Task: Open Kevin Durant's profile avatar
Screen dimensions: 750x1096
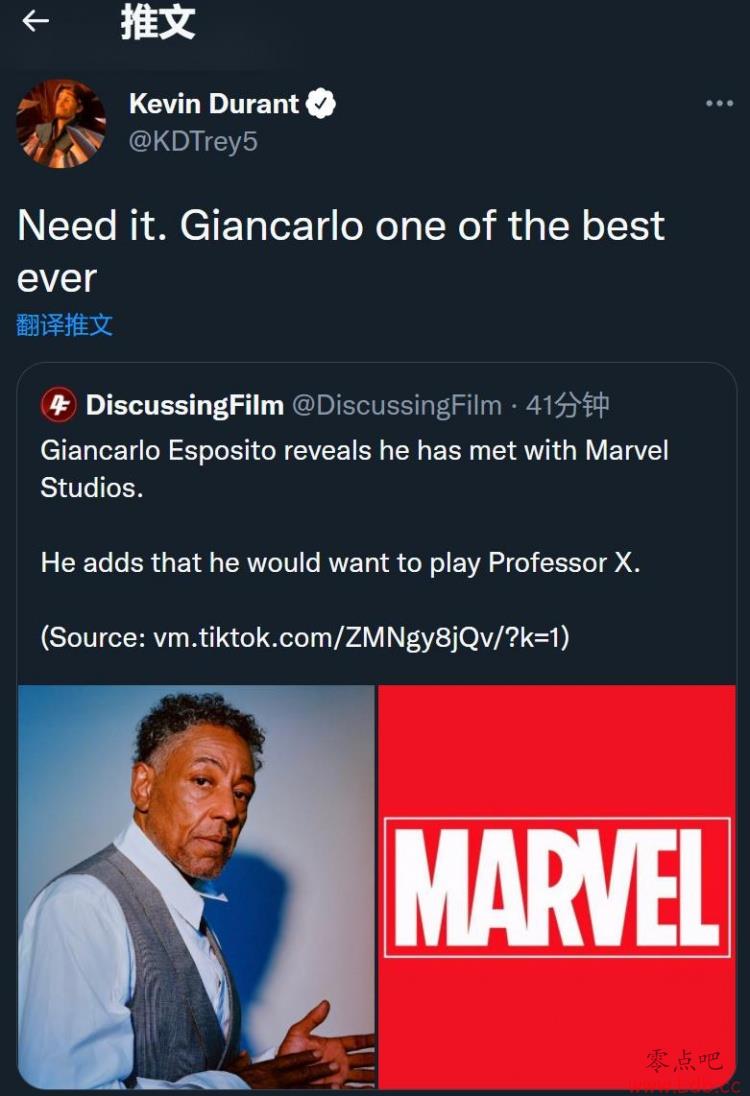Action: 62,124
